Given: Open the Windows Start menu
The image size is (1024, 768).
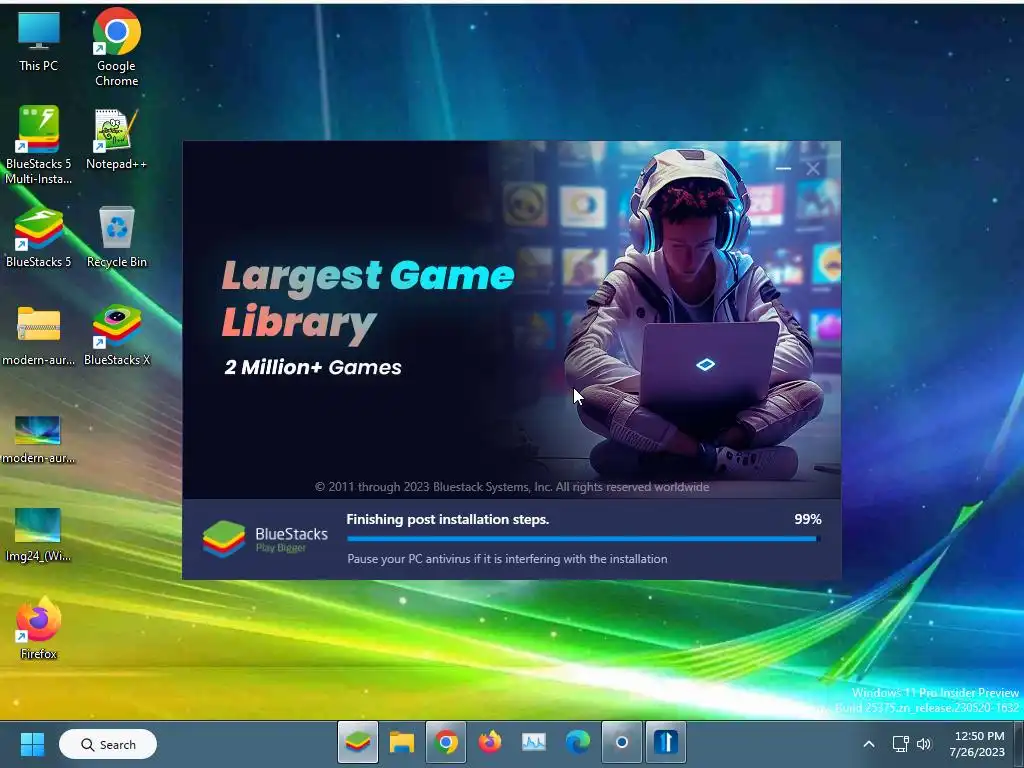Looking at the screenshot, I should click(x=32, y=744).
